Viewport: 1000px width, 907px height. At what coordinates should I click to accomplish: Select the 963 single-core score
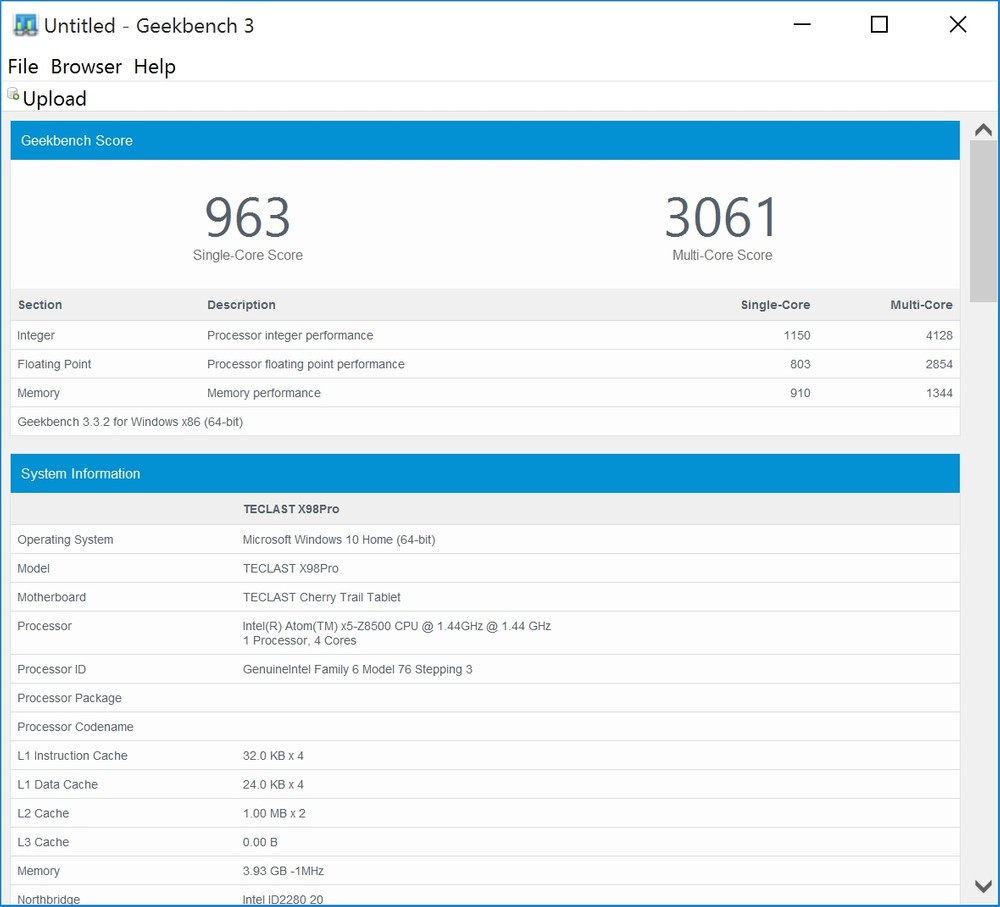[247, 218]
